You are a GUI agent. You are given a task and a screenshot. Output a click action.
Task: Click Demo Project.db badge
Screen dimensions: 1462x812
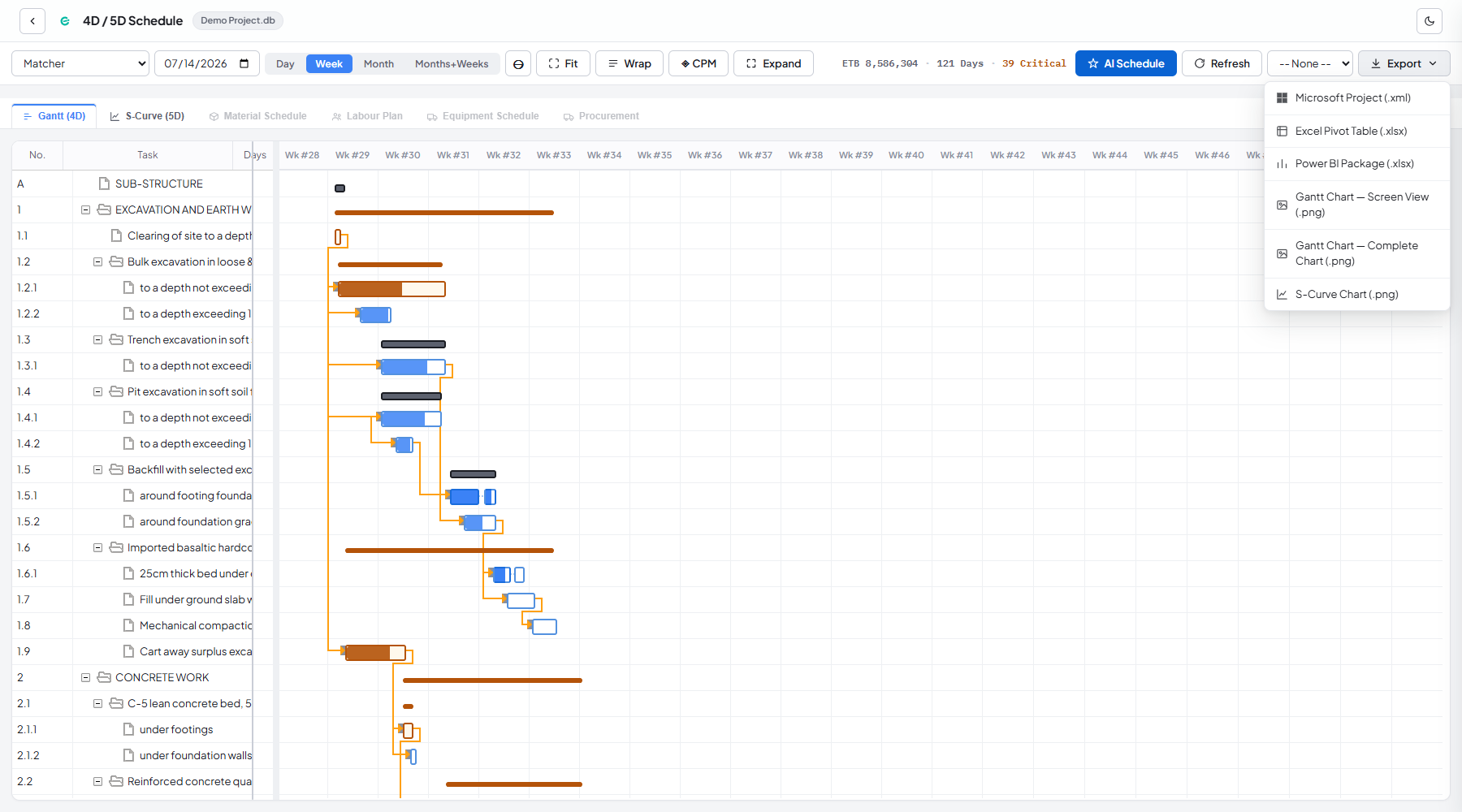[x=238, y=20]
